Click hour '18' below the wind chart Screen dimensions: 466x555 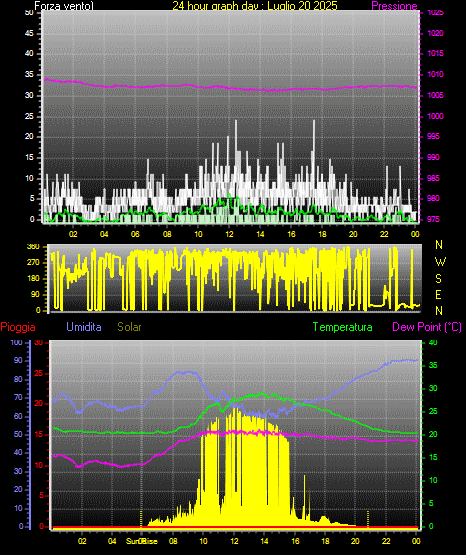pyautogui.click(x=322, y=234)
